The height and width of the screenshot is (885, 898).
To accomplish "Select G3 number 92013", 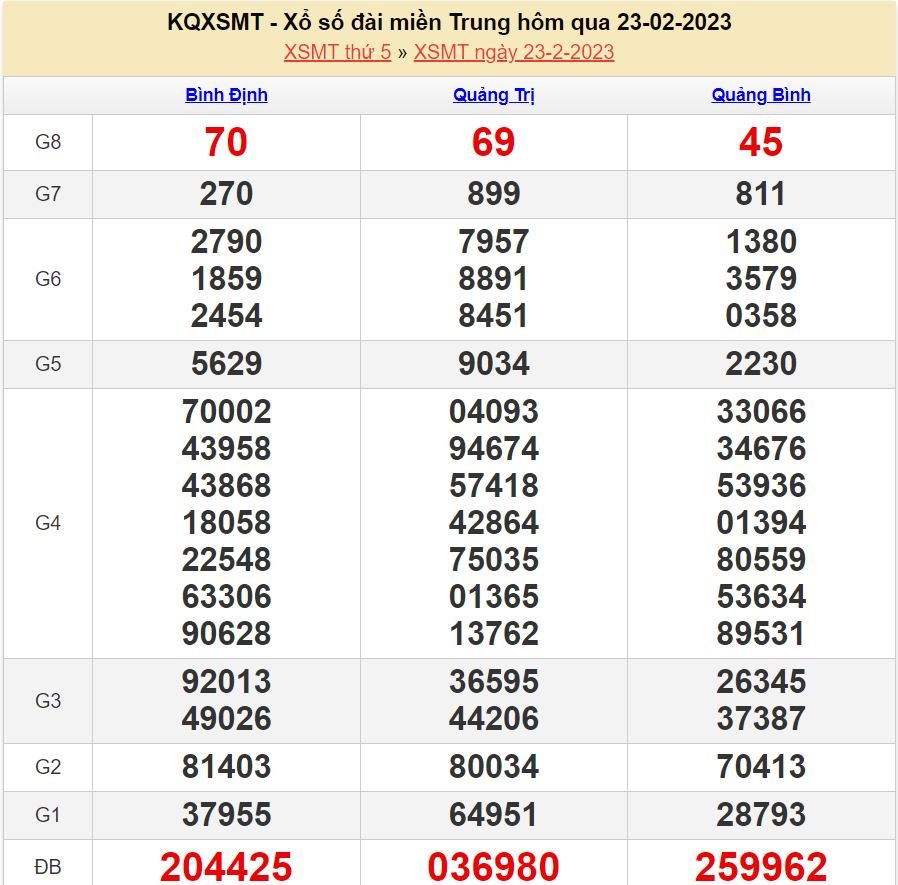I will (x=226, y=682).
